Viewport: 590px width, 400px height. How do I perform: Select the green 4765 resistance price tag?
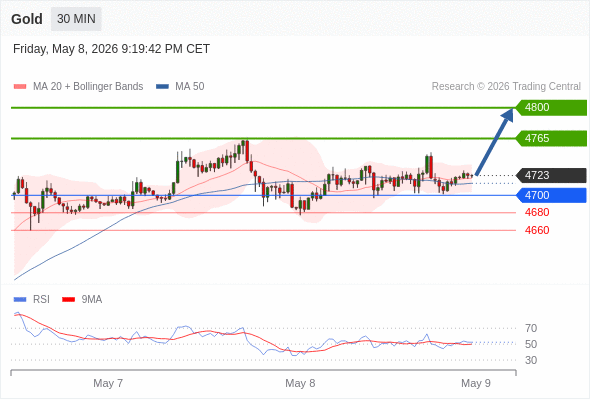(x=551, y=138)
